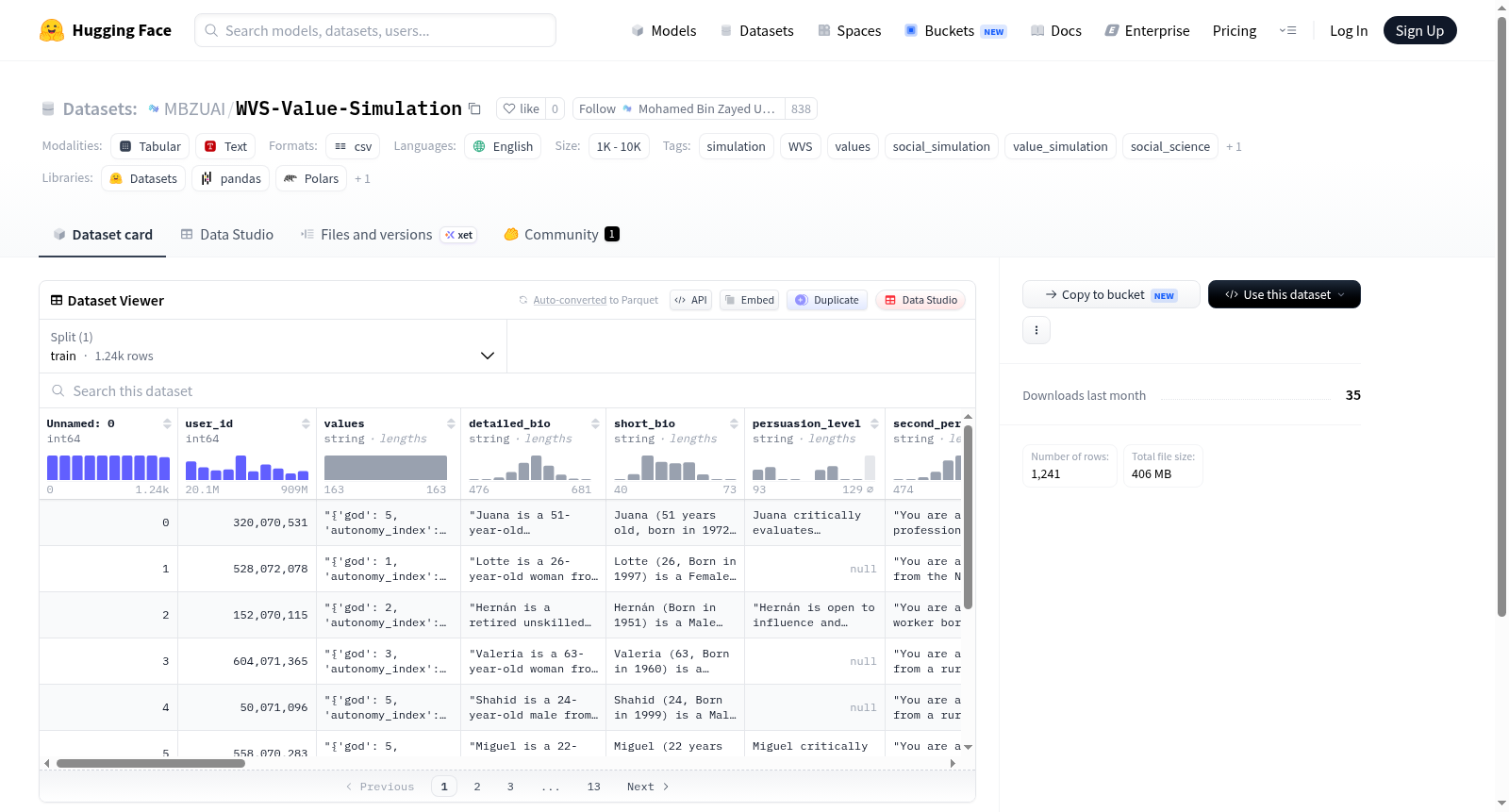The image size is (1509, 812).
Task: Click the Sign Up button
Action: [x=1419, y=30]
